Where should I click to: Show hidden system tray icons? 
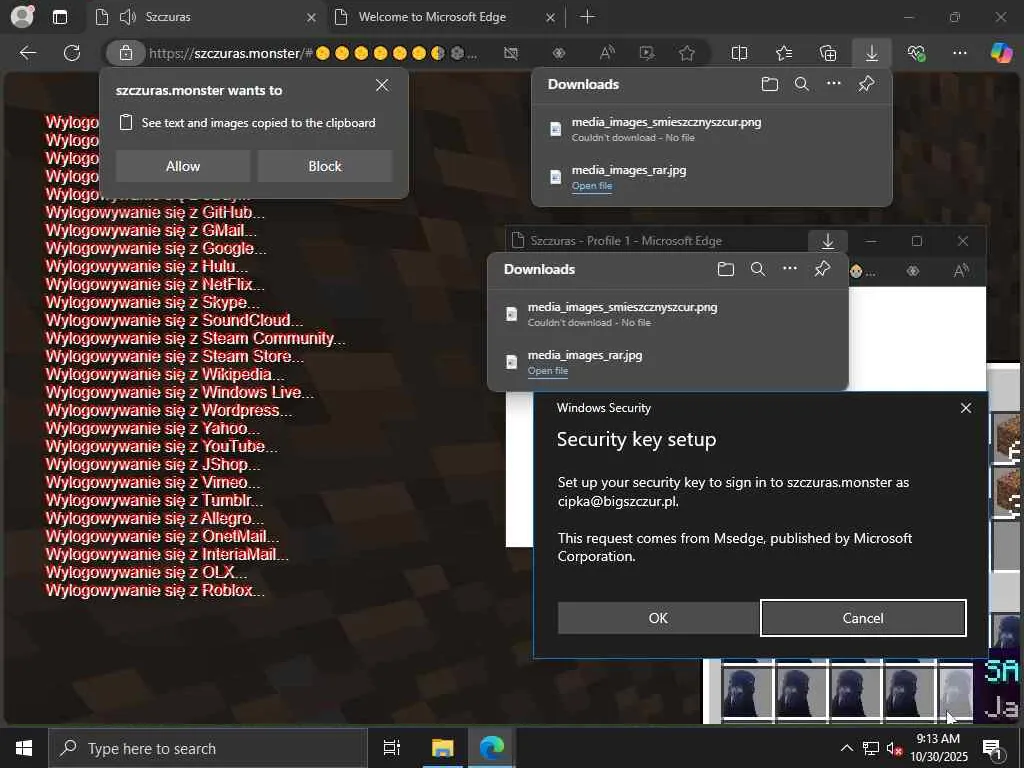[846, 748]
